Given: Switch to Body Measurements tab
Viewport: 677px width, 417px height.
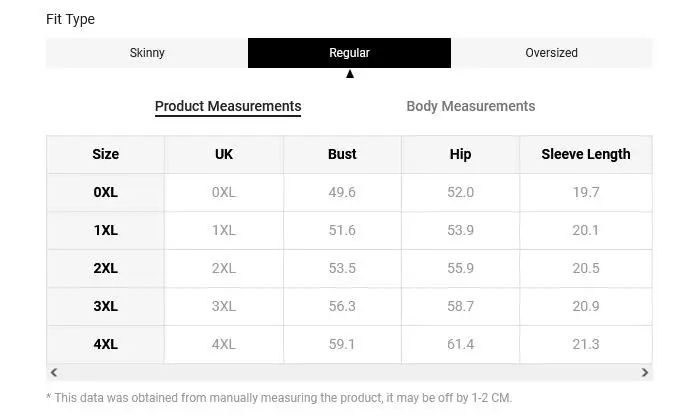Looking at the screenshot, I should point(471,106).
